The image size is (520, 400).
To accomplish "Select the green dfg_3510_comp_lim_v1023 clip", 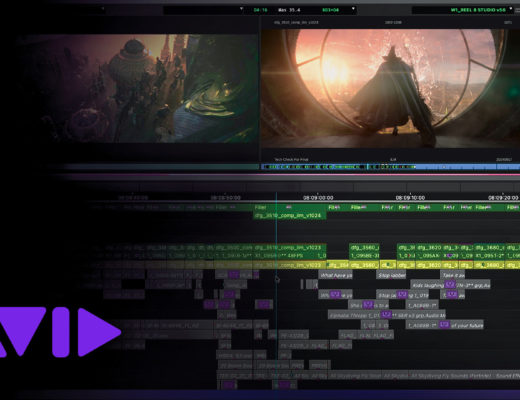I will 289,248.
